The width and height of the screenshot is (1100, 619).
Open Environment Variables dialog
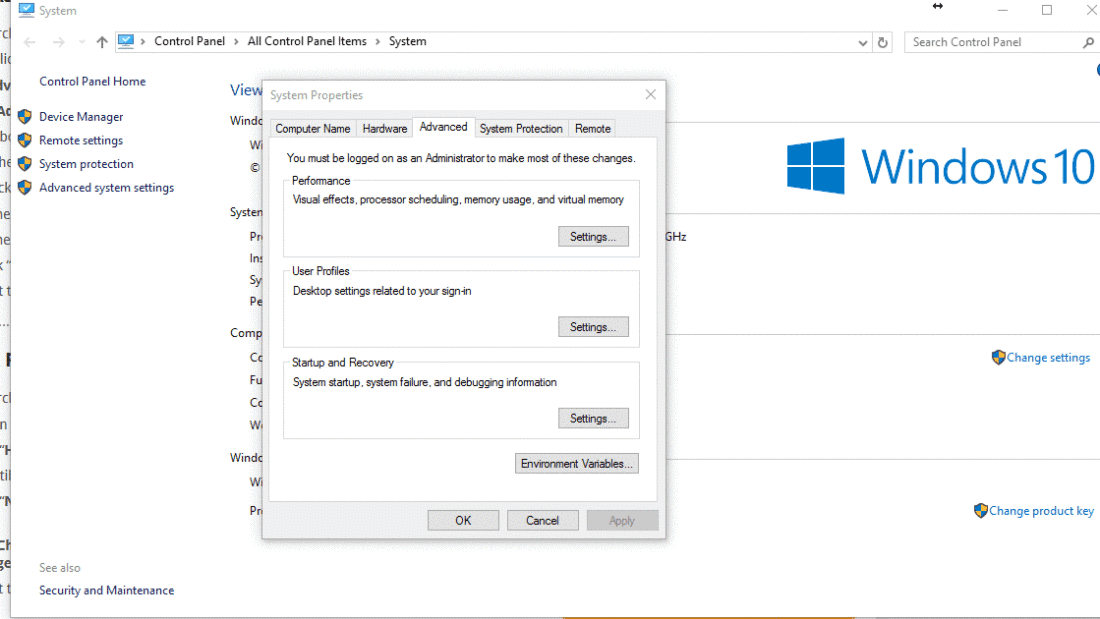pos(577,464)
